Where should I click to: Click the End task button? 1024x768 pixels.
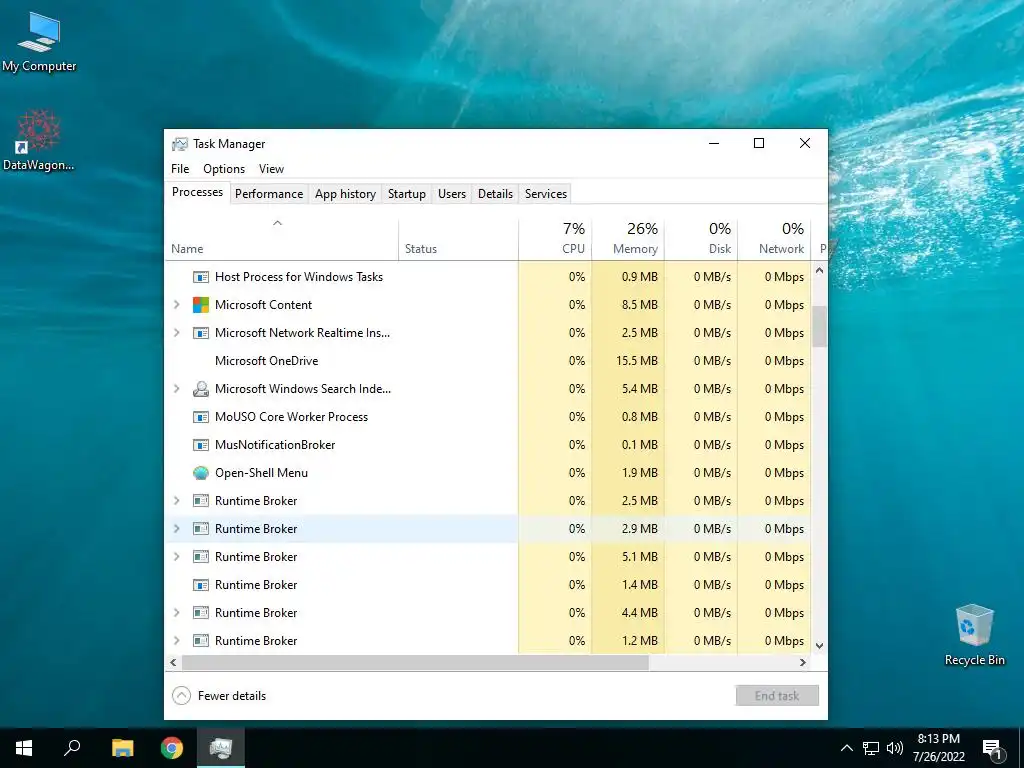pos(777,696)
